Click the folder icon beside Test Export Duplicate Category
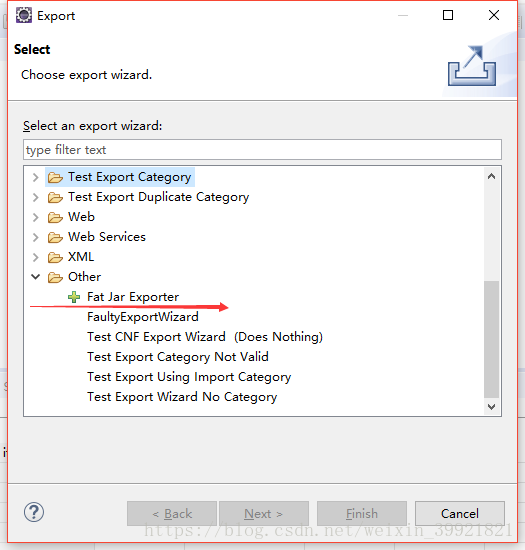525x550 pixels. click(x=55, y=197)
